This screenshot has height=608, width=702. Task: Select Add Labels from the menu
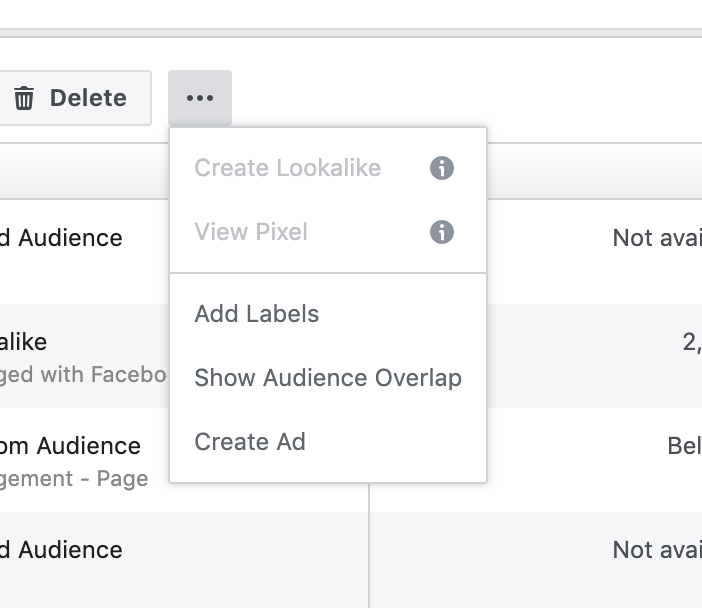(x=257, y=314)
